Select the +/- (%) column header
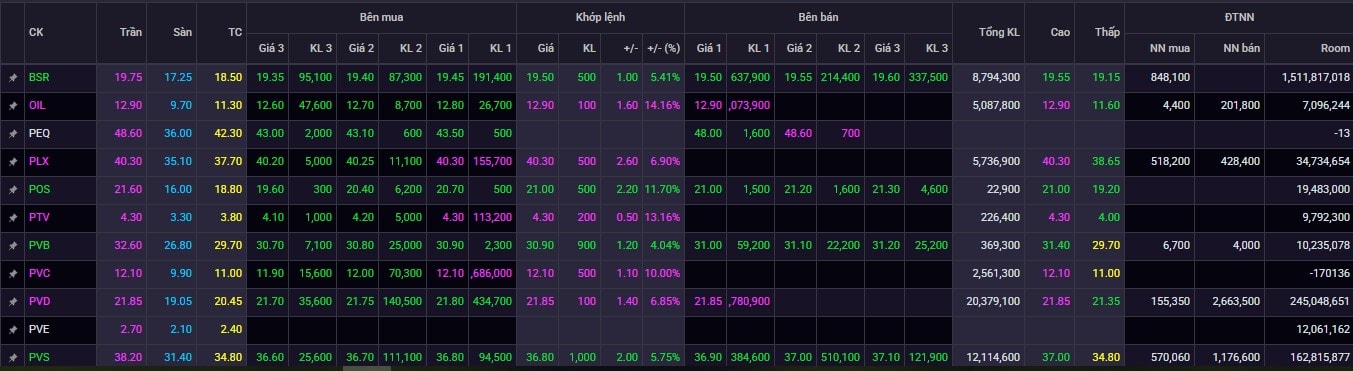The width and height of the screenshot is (1353, 371). [663, 47]
